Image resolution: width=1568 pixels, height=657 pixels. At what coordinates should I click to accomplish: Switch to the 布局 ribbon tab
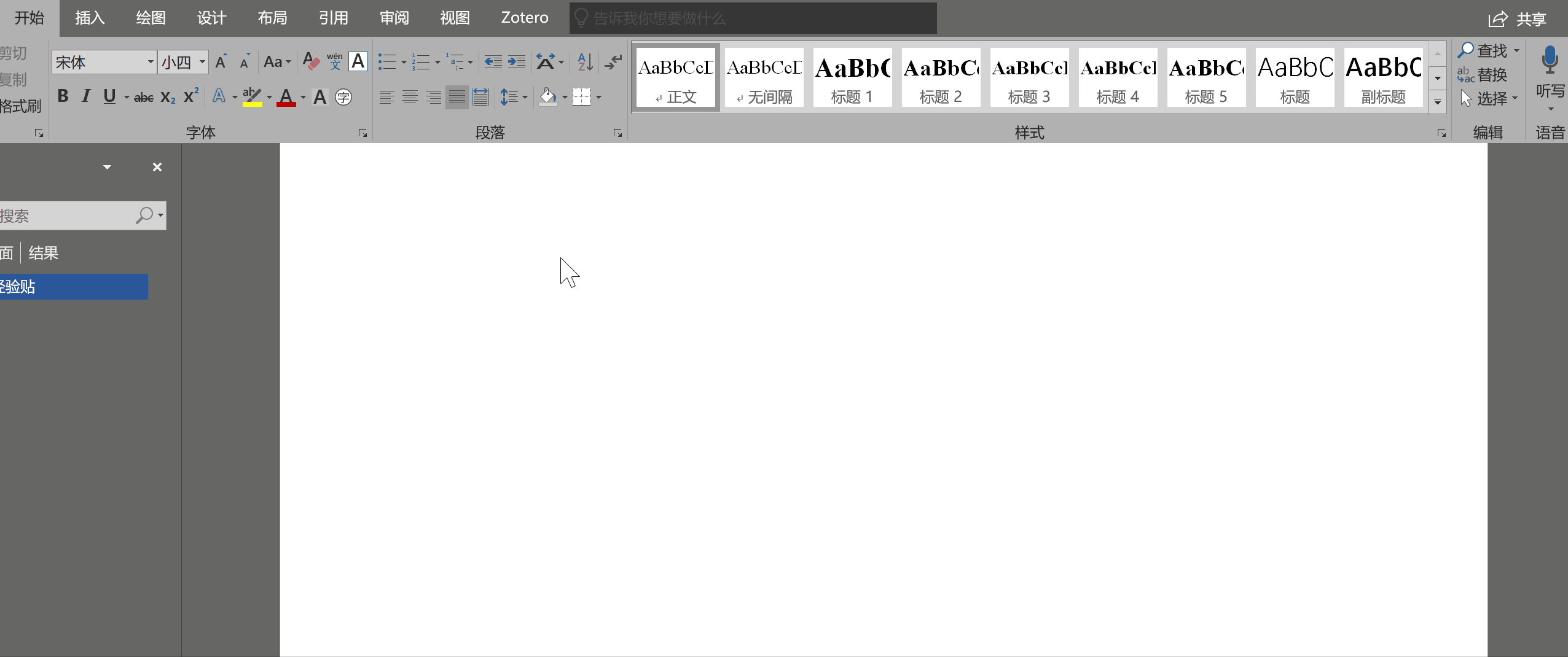272,18
